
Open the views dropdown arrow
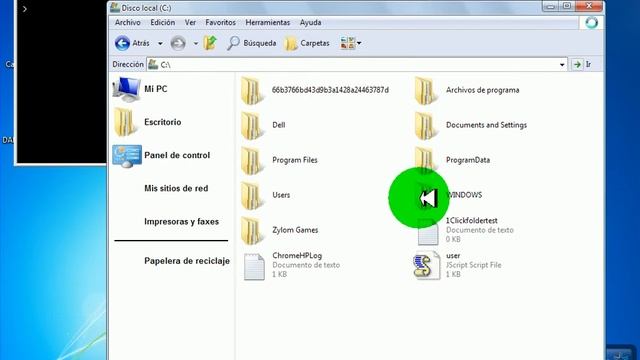pyautogui.click(x=359, y=43)
